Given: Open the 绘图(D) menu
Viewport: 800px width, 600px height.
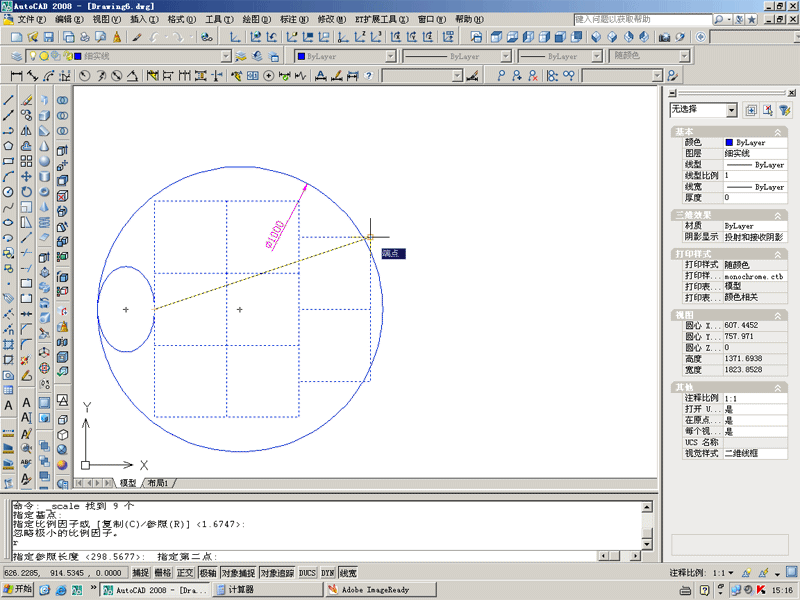Looking at the screenshot, I should 257,19.
